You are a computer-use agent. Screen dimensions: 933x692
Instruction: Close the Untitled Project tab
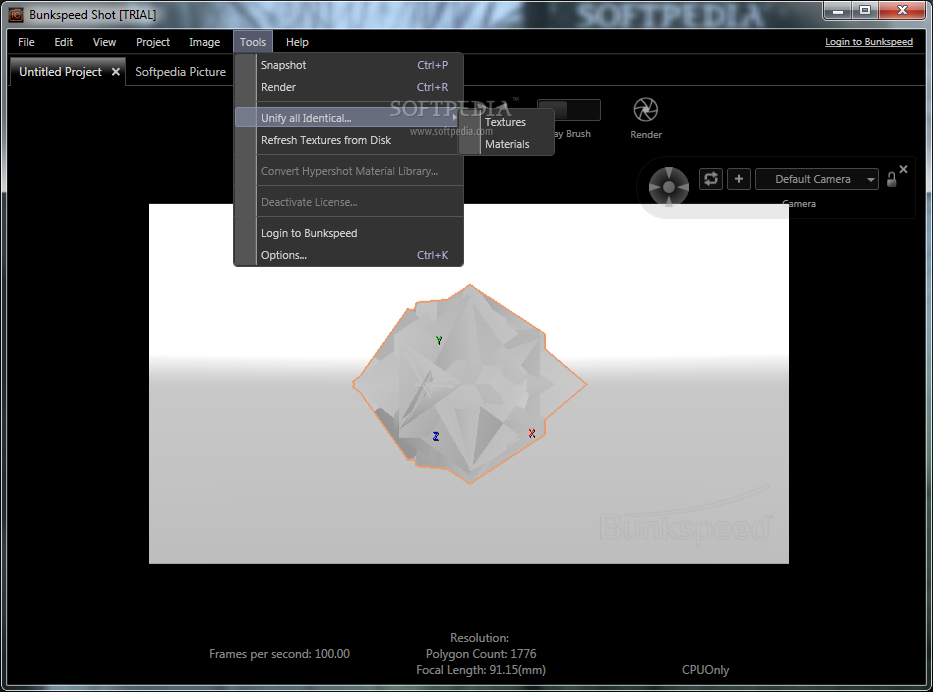click(115, 71)
